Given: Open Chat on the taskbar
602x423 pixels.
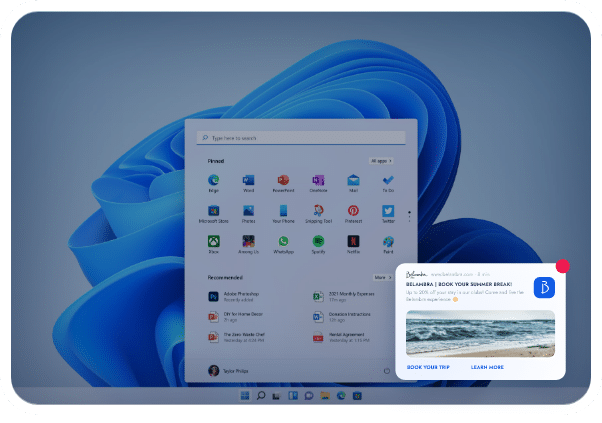Looking at the screenshot, I should 309,395.
